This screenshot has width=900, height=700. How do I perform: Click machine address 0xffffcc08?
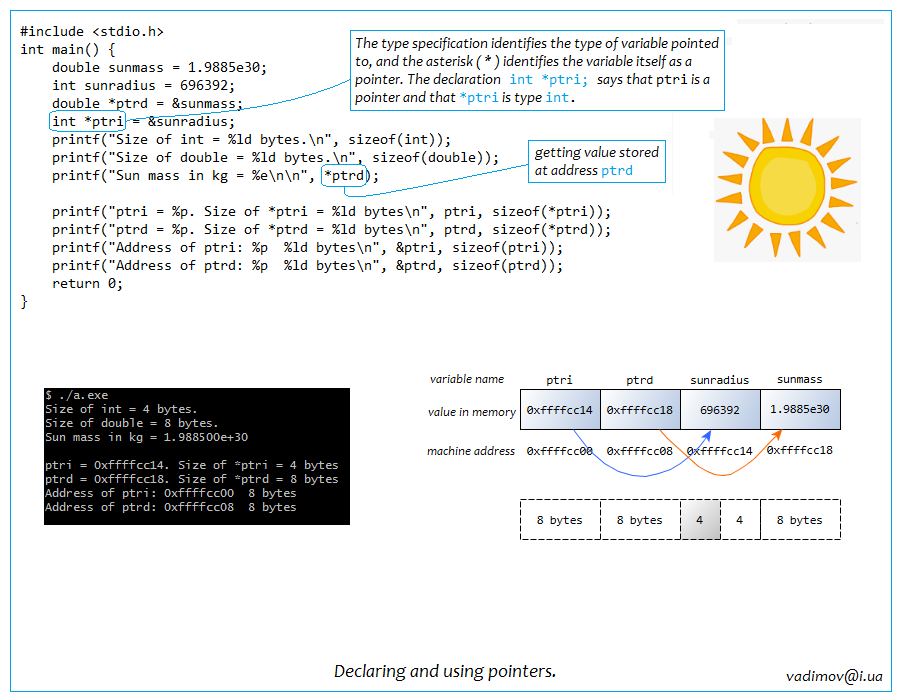click(639, 451)
